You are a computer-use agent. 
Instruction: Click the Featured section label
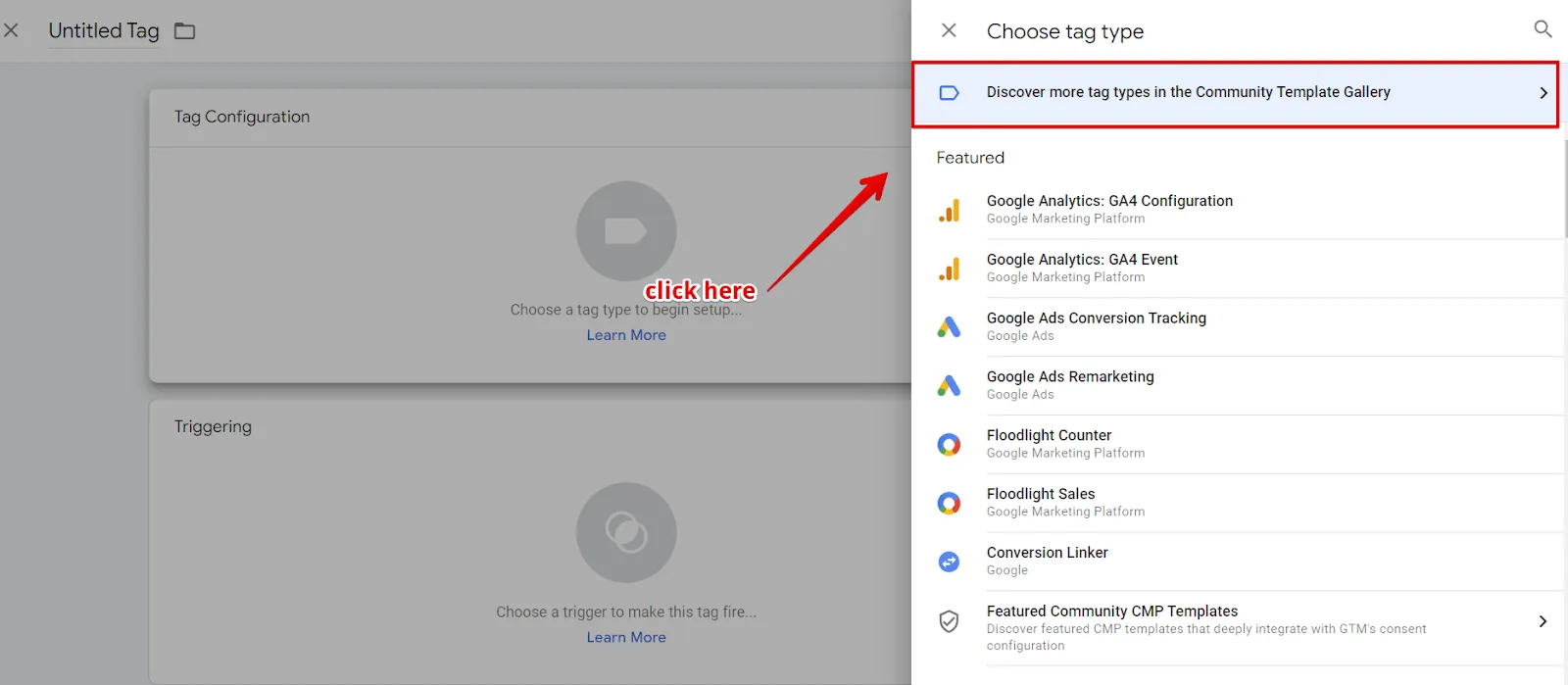pos(970,158)
